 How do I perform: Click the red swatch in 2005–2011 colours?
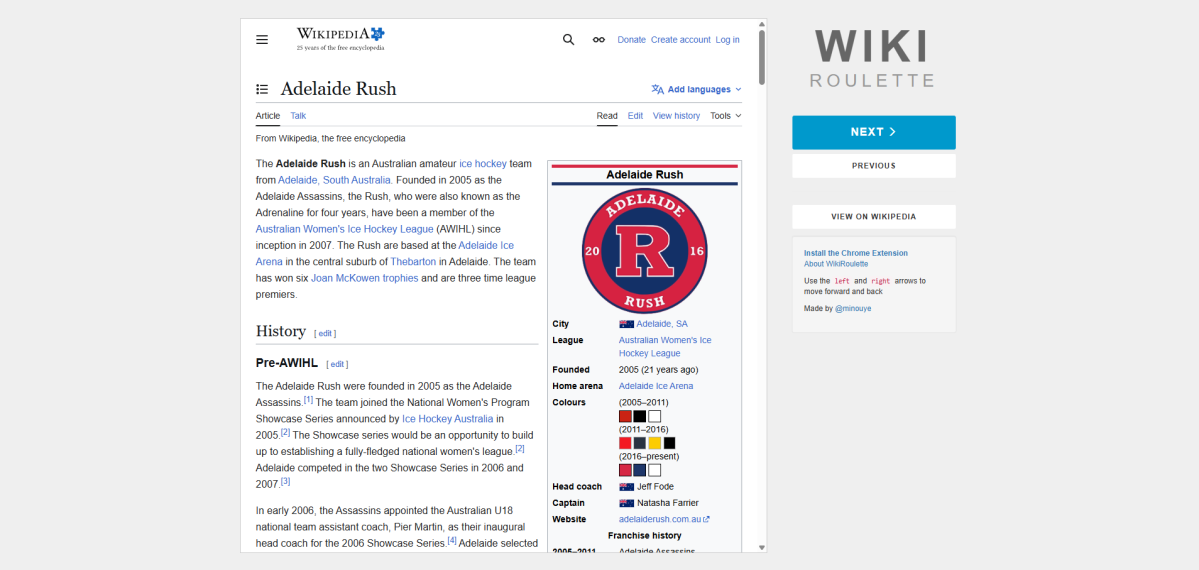click(x=625, y=417)
